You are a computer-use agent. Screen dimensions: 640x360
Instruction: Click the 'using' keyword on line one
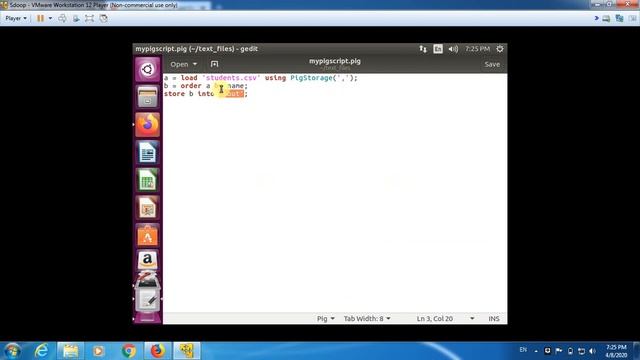275,78
